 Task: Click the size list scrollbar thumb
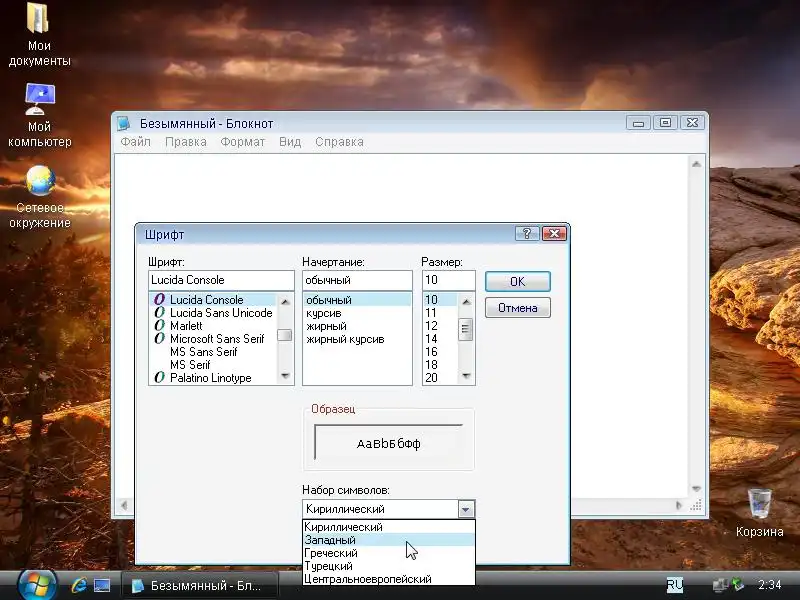[x=465, y=329]
